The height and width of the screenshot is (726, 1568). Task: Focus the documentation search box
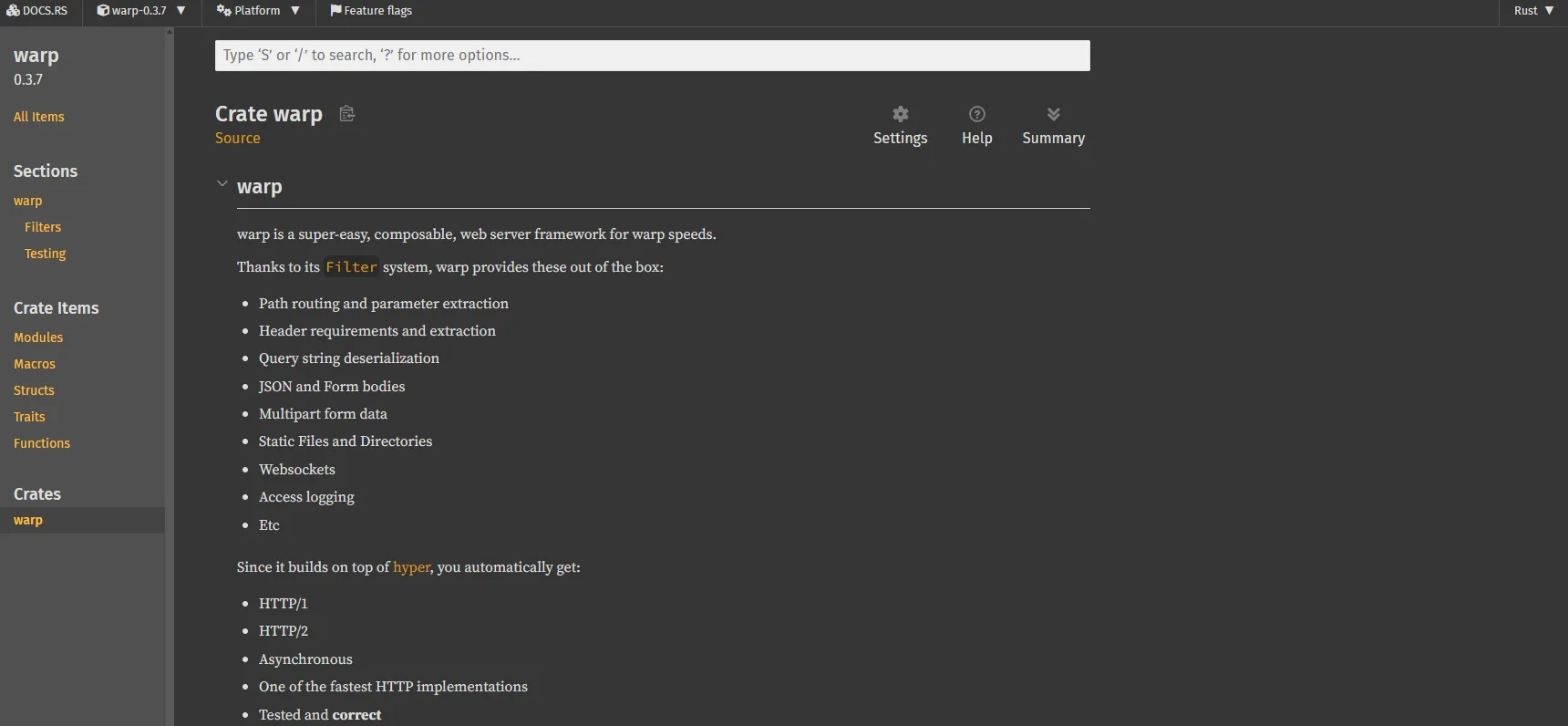click(652, 56)
